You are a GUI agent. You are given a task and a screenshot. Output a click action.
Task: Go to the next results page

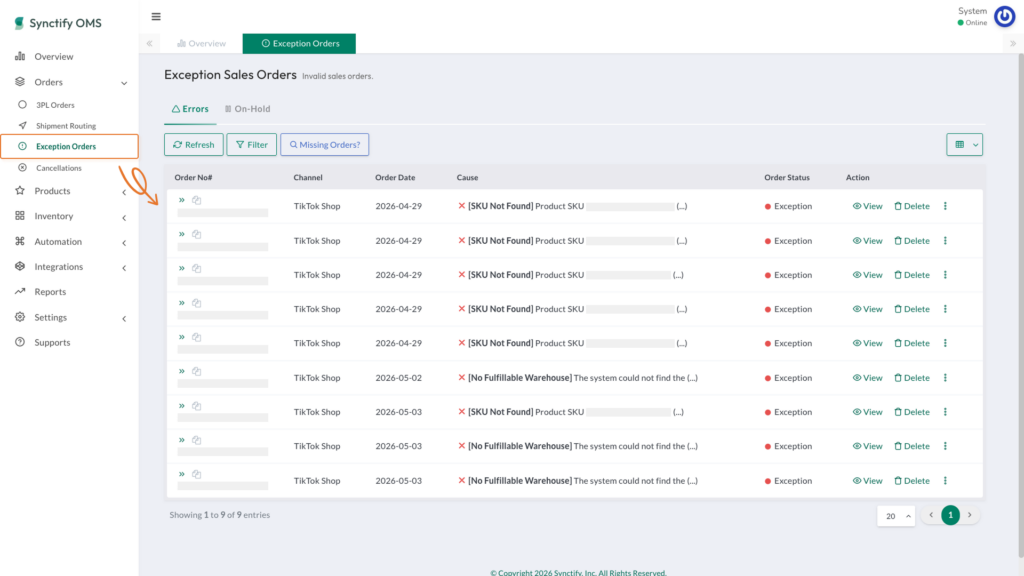pyautogui.click(x=970, y=515)
